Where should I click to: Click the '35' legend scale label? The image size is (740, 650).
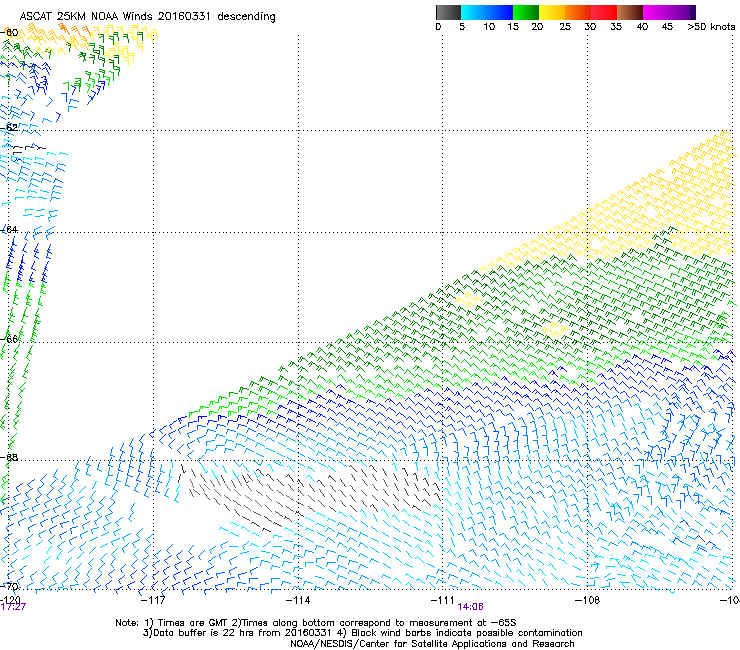[x=616, y=27]
